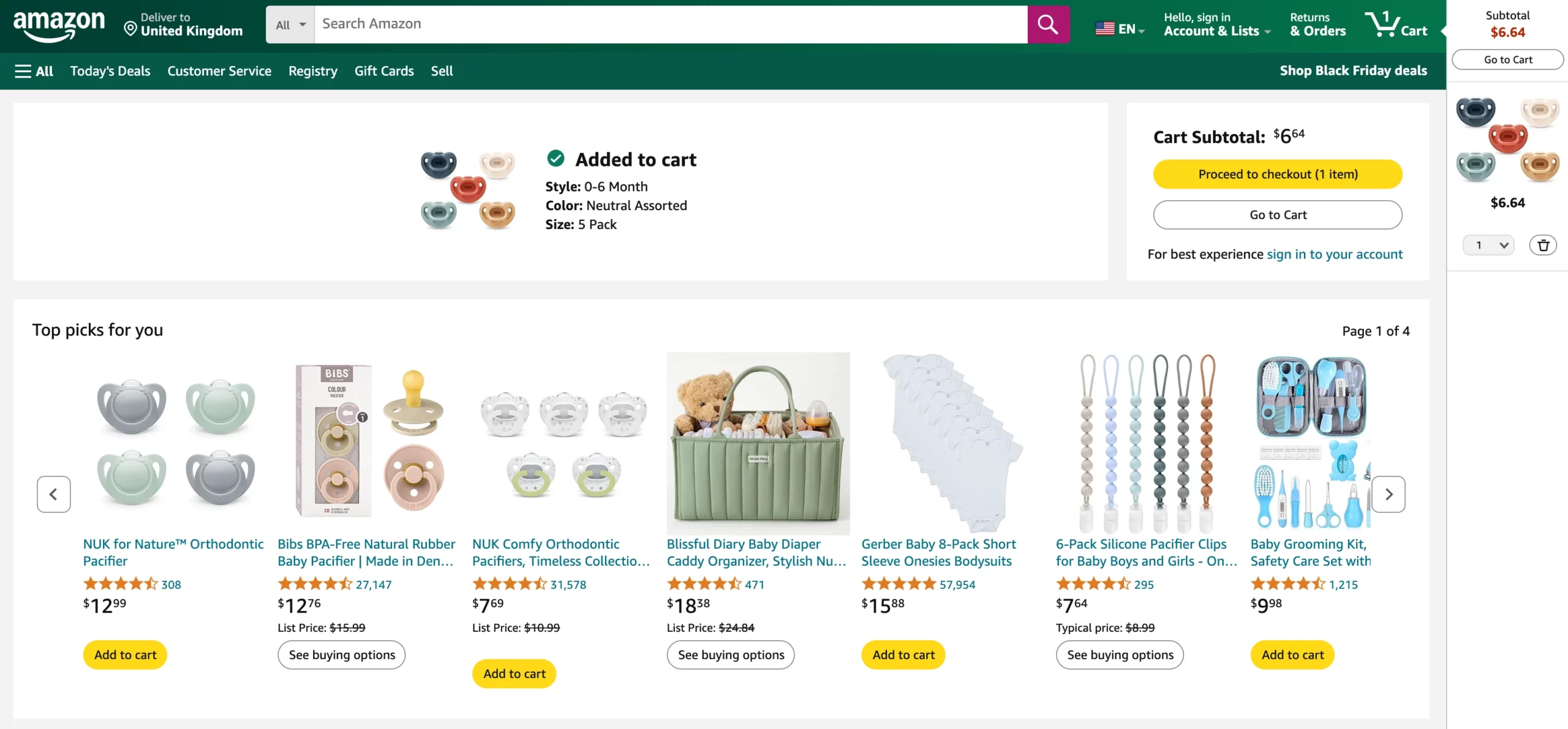This screenshot has height=729, width=1568.
Task: Open the Blissful Diary diaper caddy thumbnail
Action: pyautogui.click(x=758, y=443)
